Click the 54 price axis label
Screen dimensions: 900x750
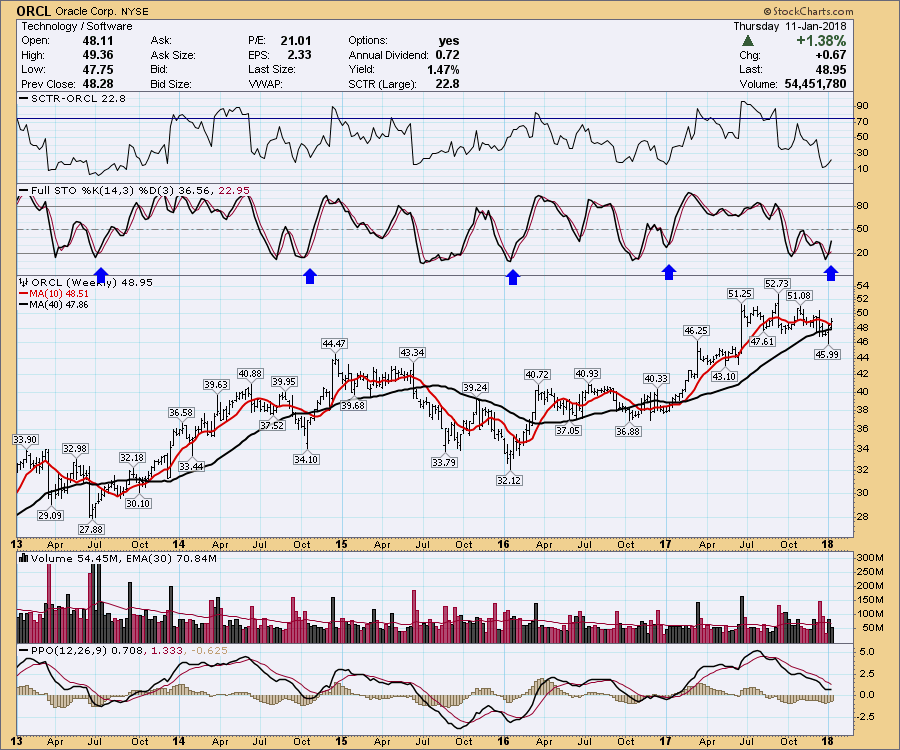click(863, 286)
